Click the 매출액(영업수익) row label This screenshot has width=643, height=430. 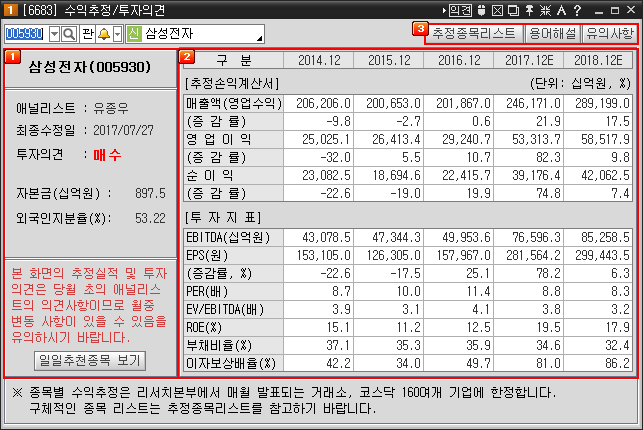click(x=233, y=103)
